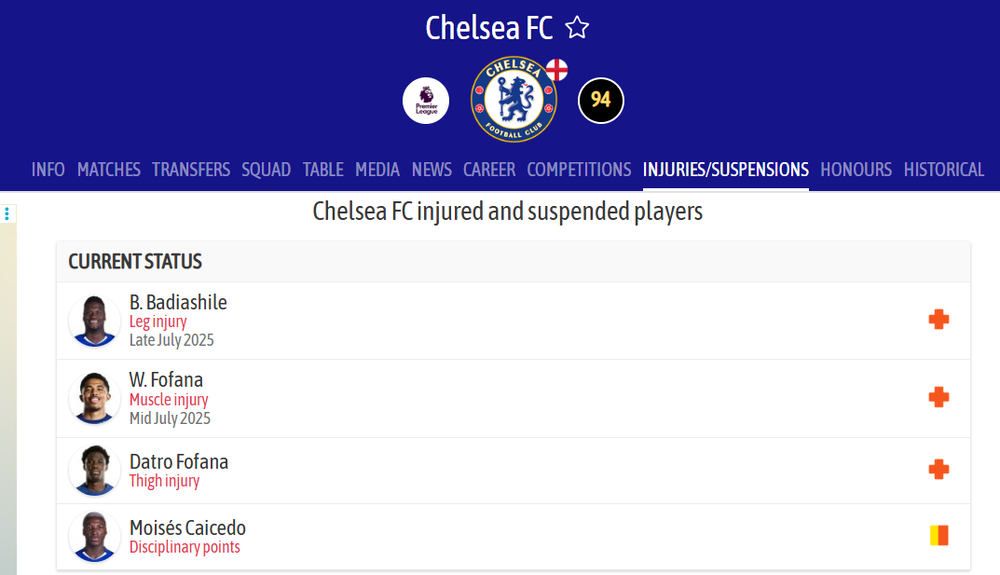Viewport: 1000px width, 575px height.
Task: Open B. Badiashile's player page link
Action: click(178, 302)
